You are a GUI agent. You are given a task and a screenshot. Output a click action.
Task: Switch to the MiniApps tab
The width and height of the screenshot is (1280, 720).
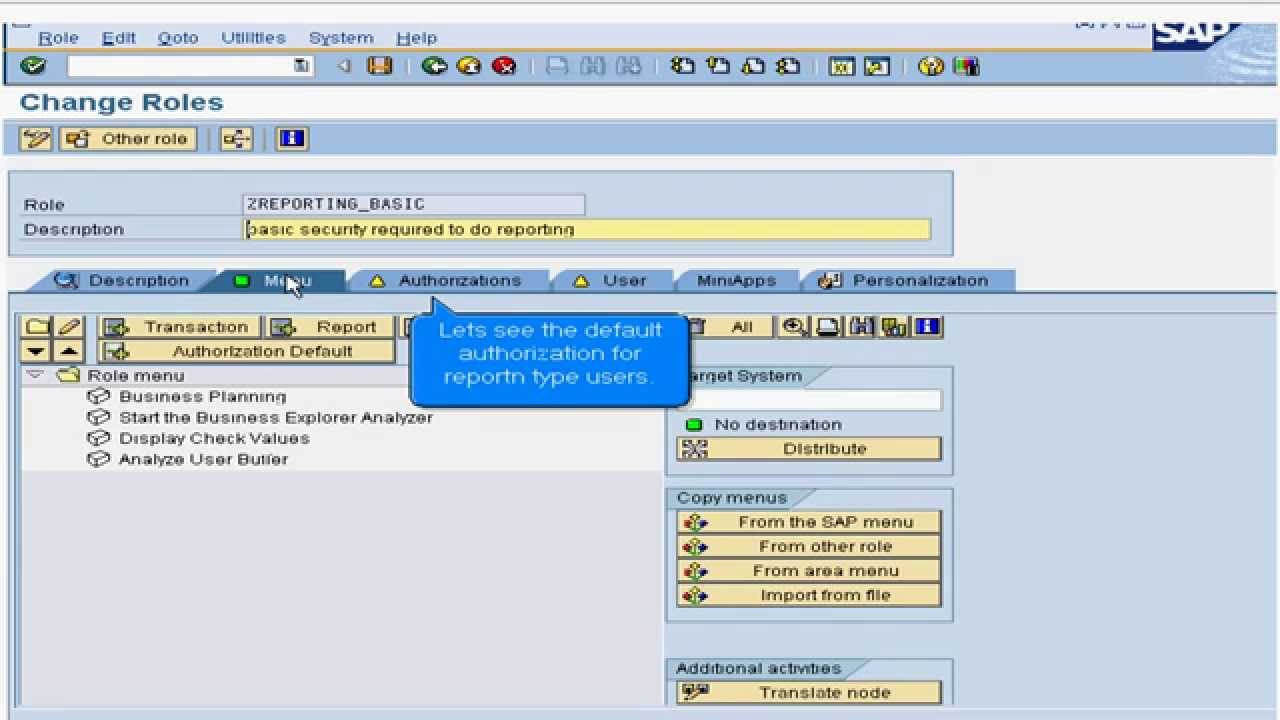tap(737, 280)
